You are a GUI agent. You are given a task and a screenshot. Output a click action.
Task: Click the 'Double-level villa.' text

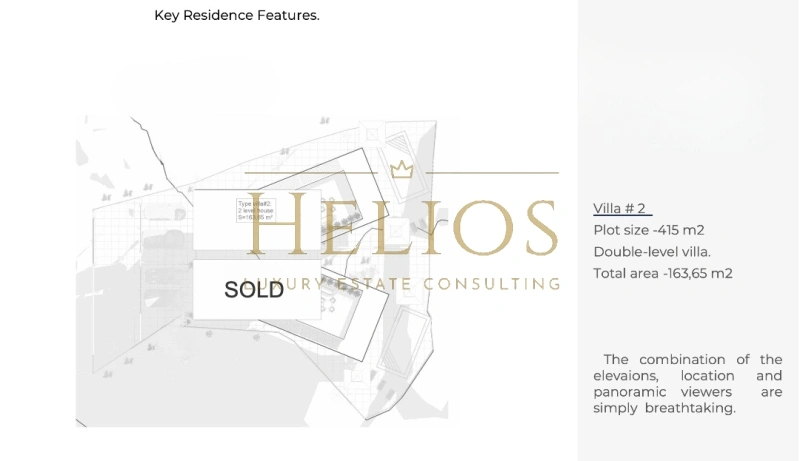coord(652,252)
